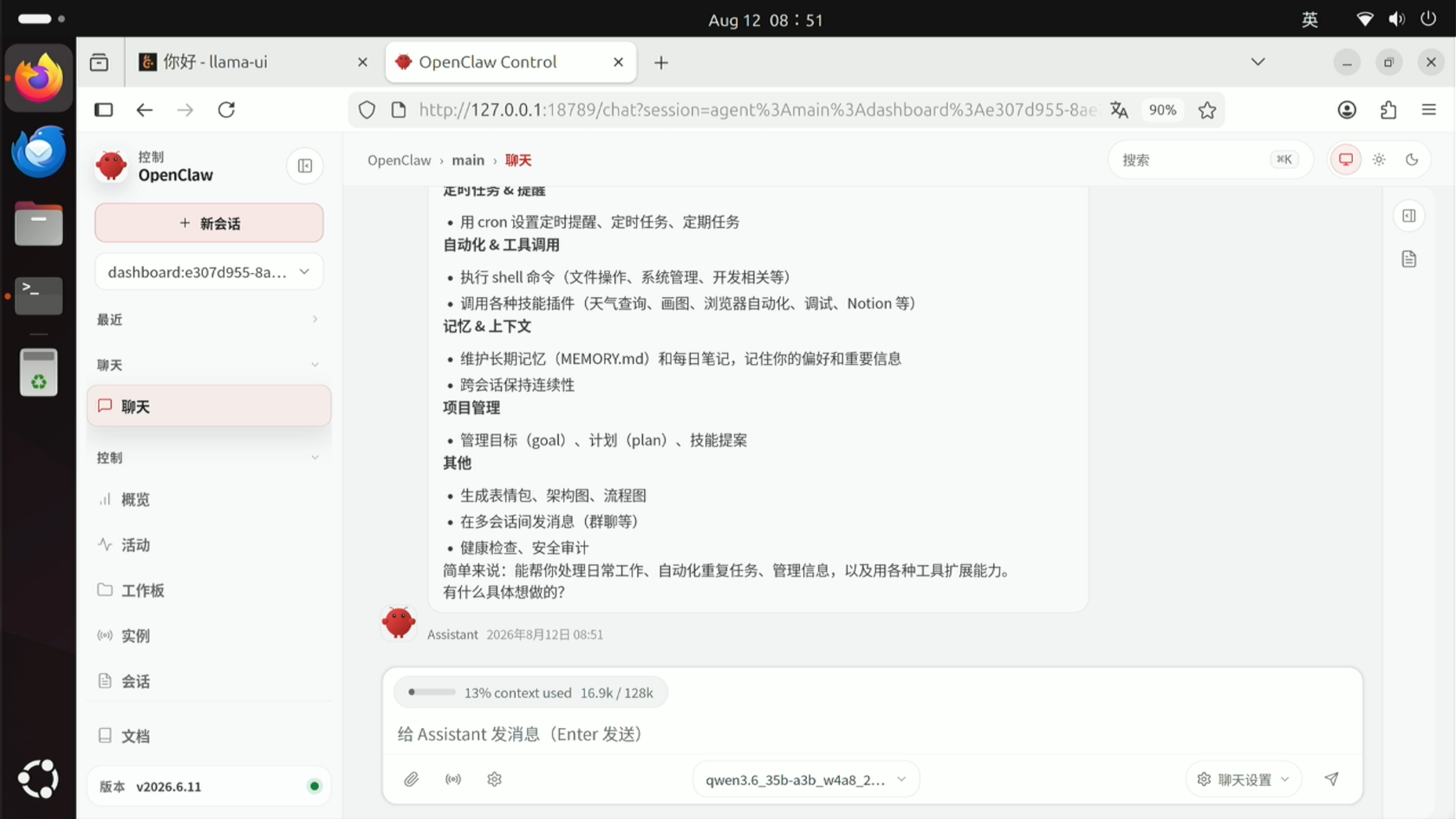Screen dimensions: 1456x819
Task: Close the 你好 - llama-ui tab
Action: (362, 62)
